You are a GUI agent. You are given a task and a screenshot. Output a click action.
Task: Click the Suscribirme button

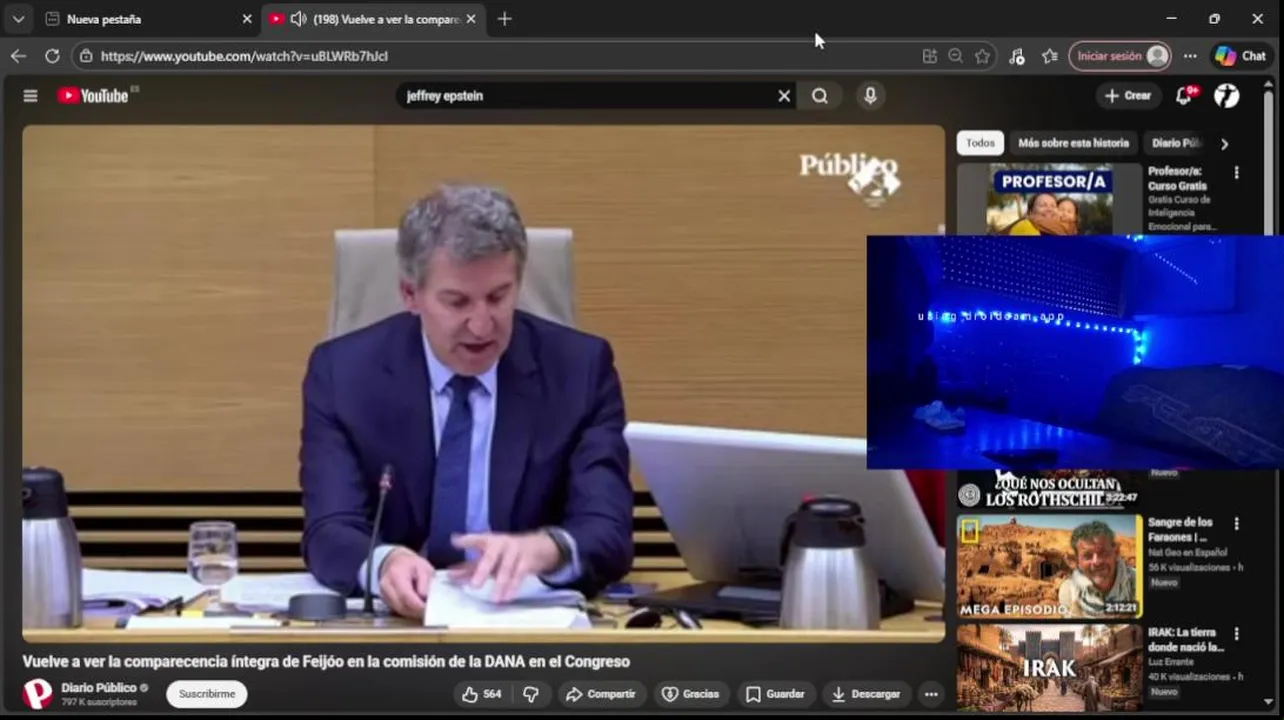pos(207,694)
